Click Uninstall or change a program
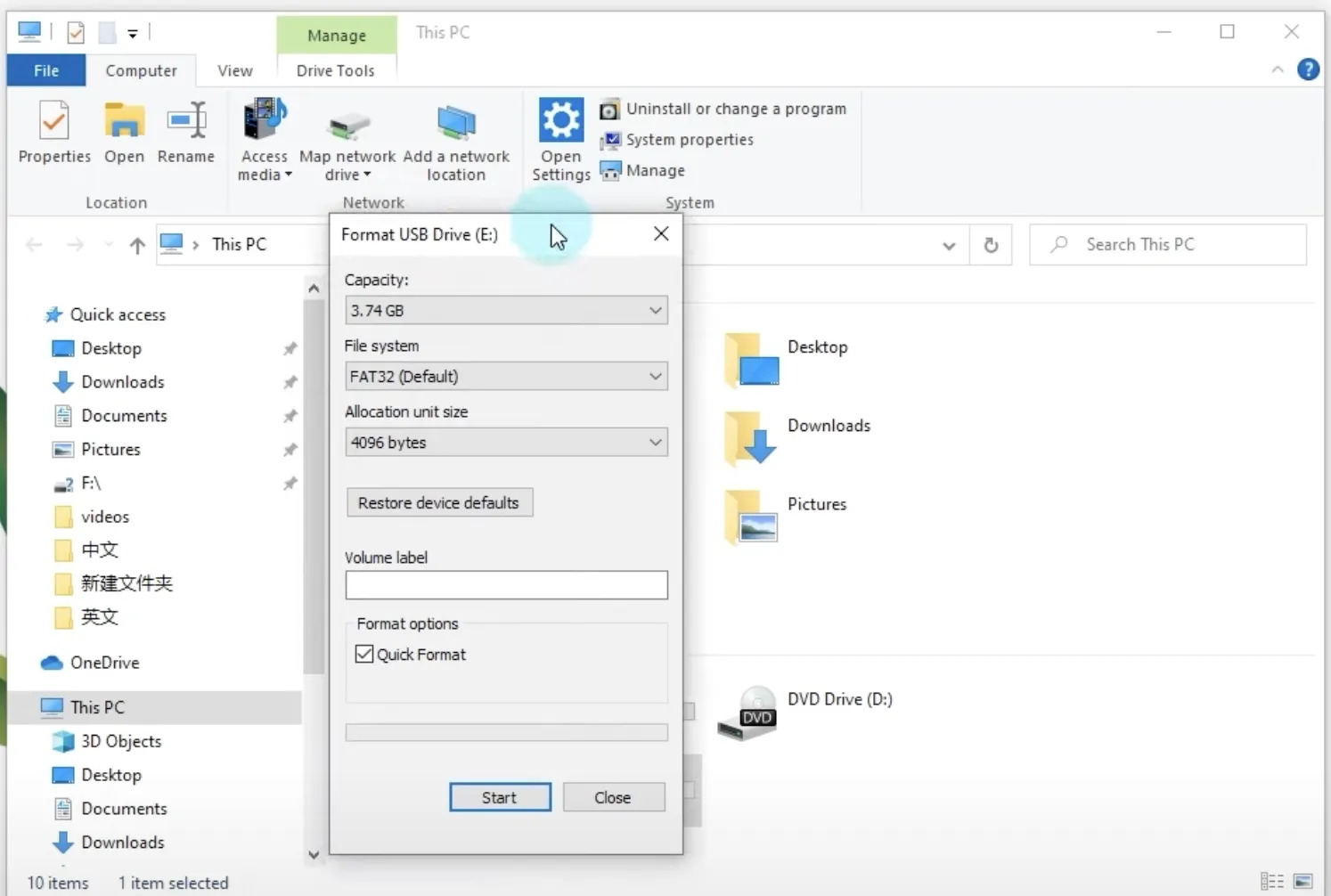Viewport: 1331px width, 896px height. click(723, 109)
